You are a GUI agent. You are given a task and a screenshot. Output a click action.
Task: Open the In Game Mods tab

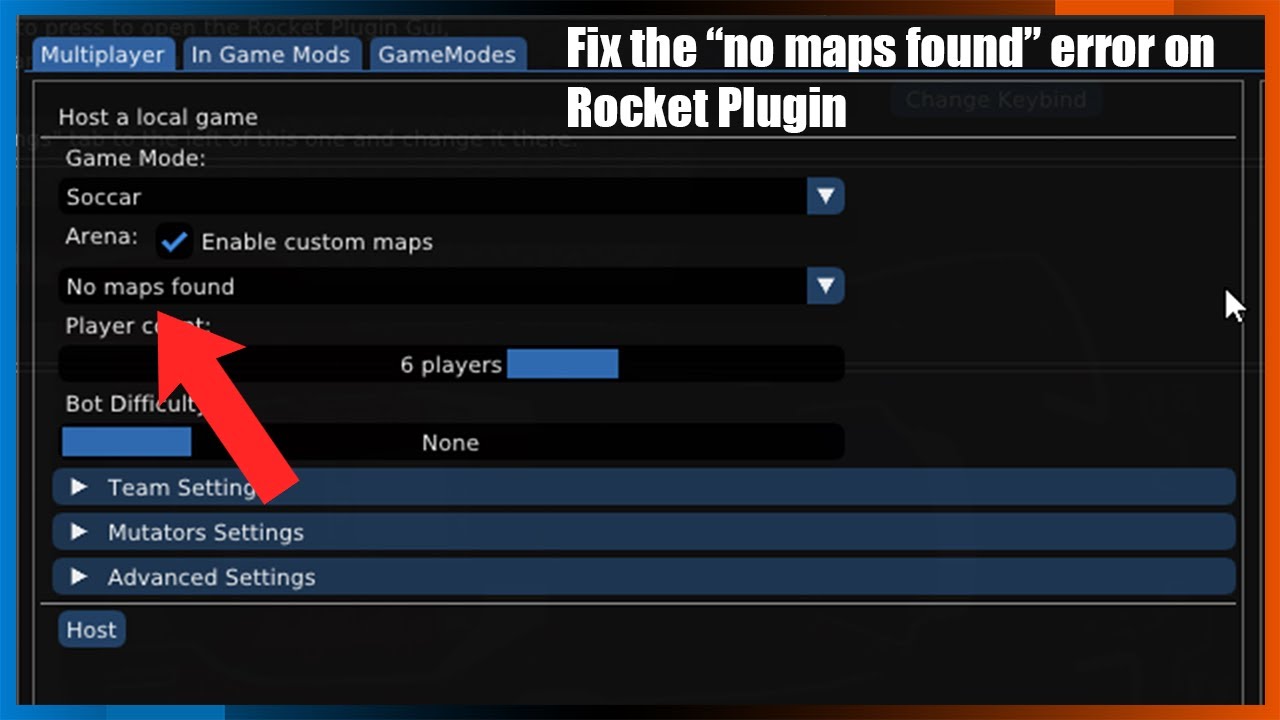271,54
